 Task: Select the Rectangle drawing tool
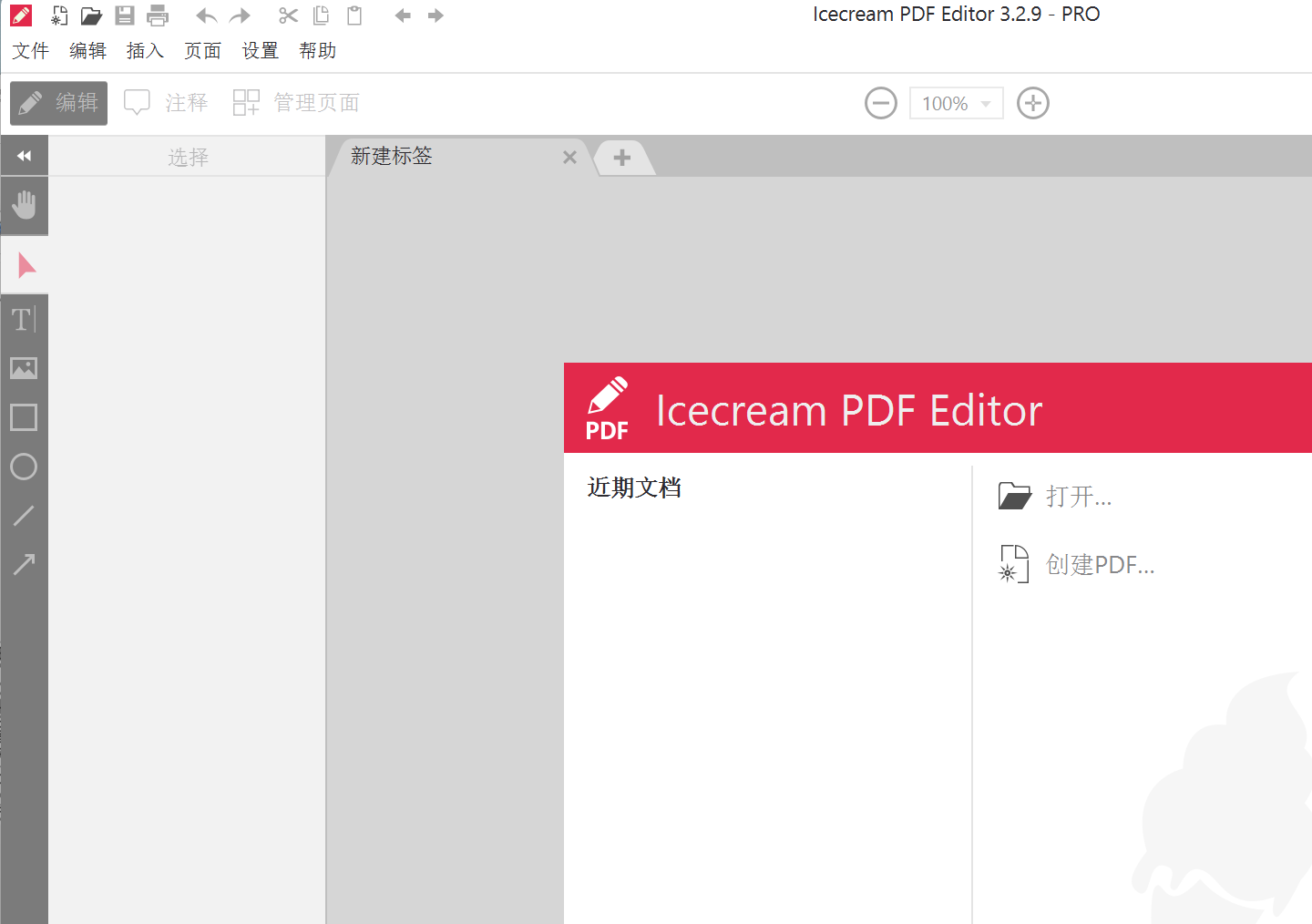(x=25, y=417)
